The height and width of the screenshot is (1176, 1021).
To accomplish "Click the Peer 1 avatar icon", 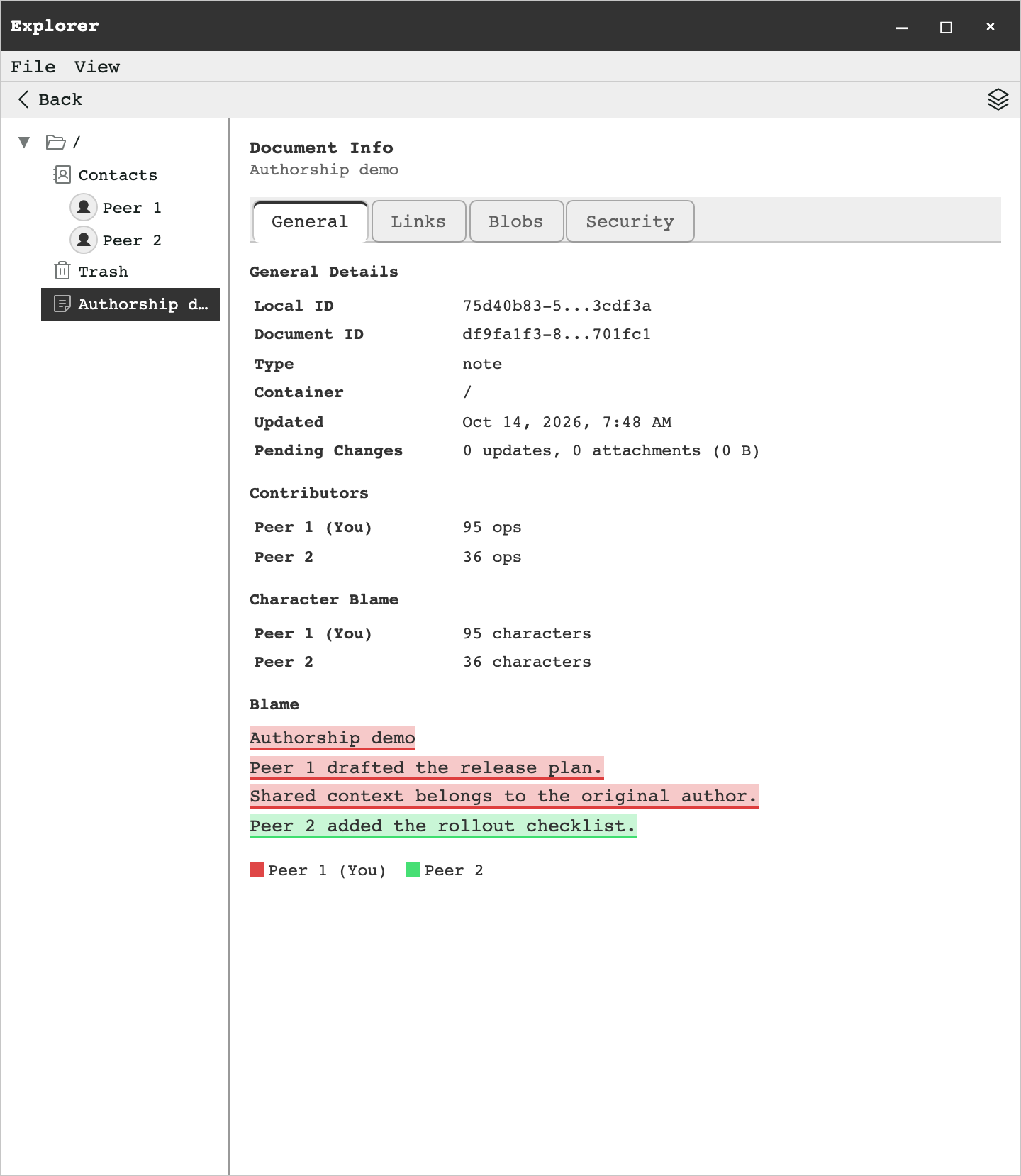I will (84, 207).
